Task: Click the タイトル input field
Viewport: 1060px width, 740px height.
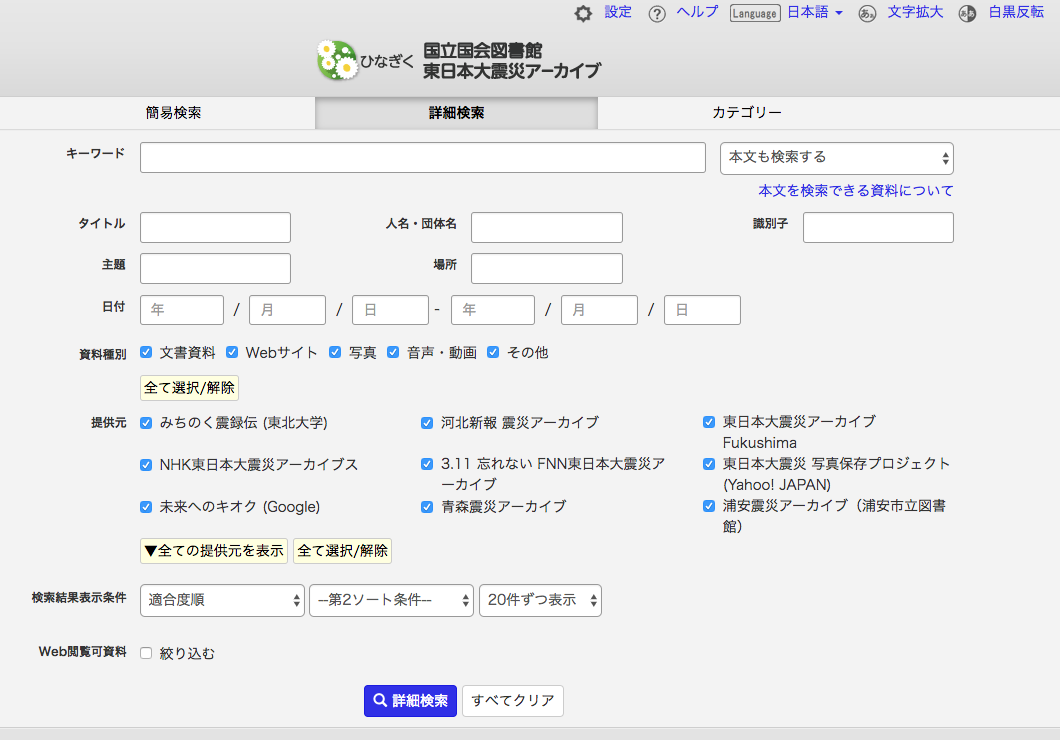Action: [x=215, y=228]
